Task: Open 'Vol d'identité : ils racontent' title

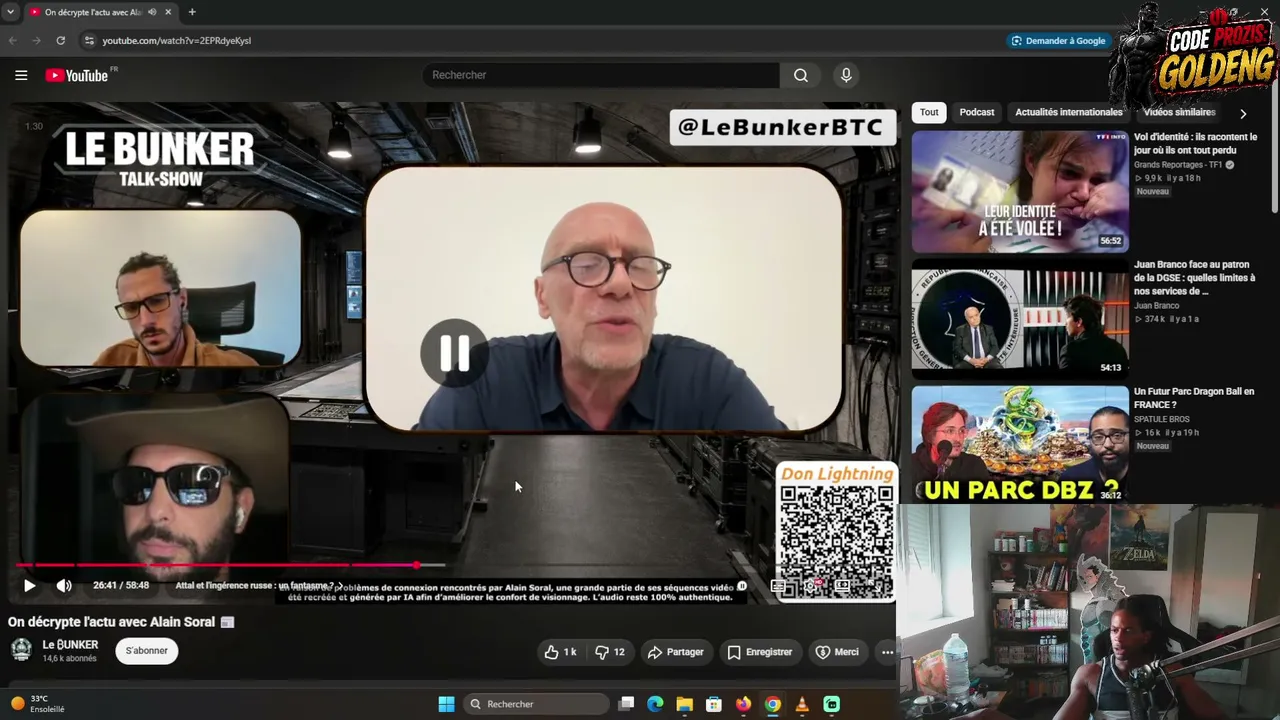Action: point(1195,144)
